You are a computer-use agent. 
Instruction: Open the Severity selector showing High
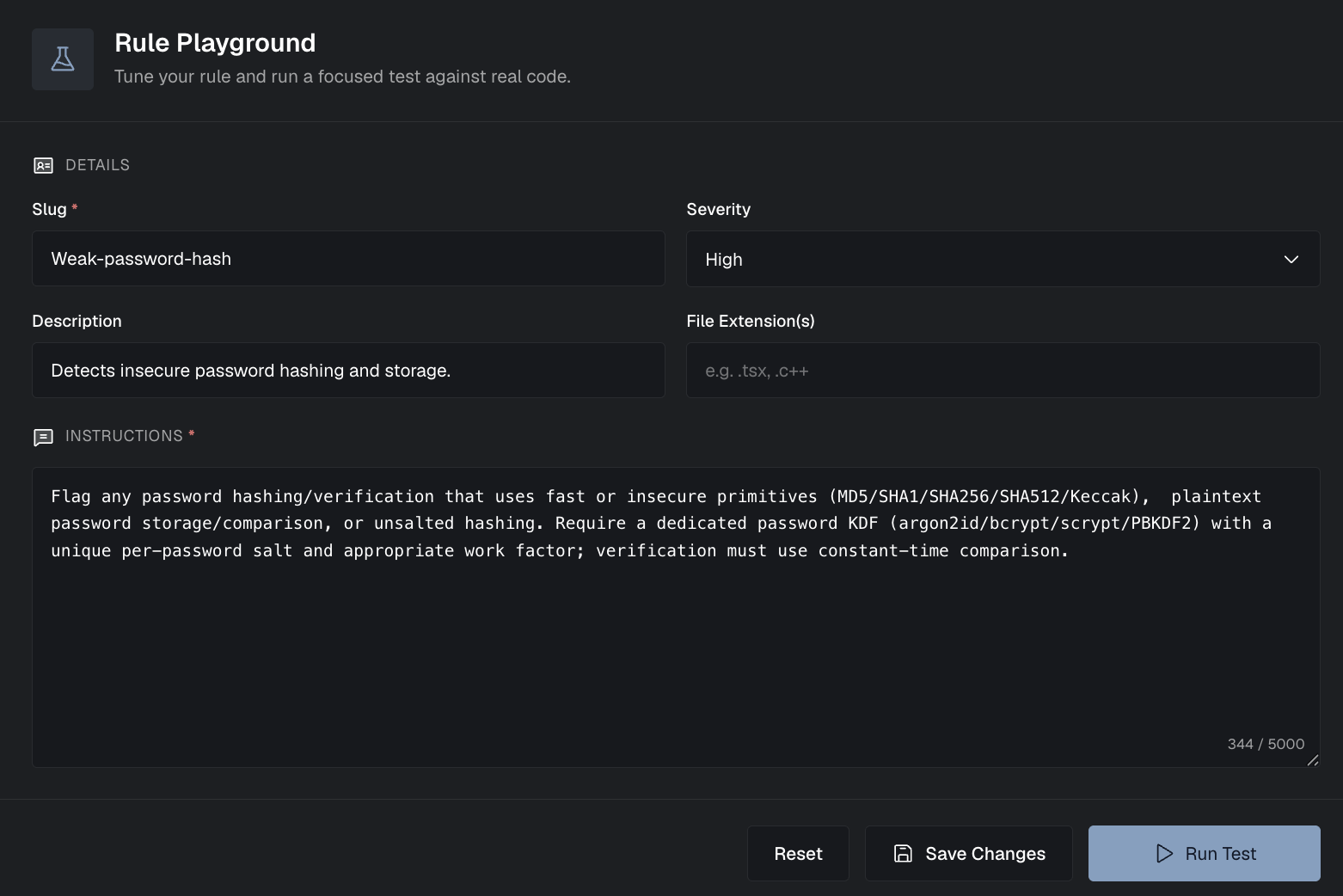click(x=1003, y=259)
